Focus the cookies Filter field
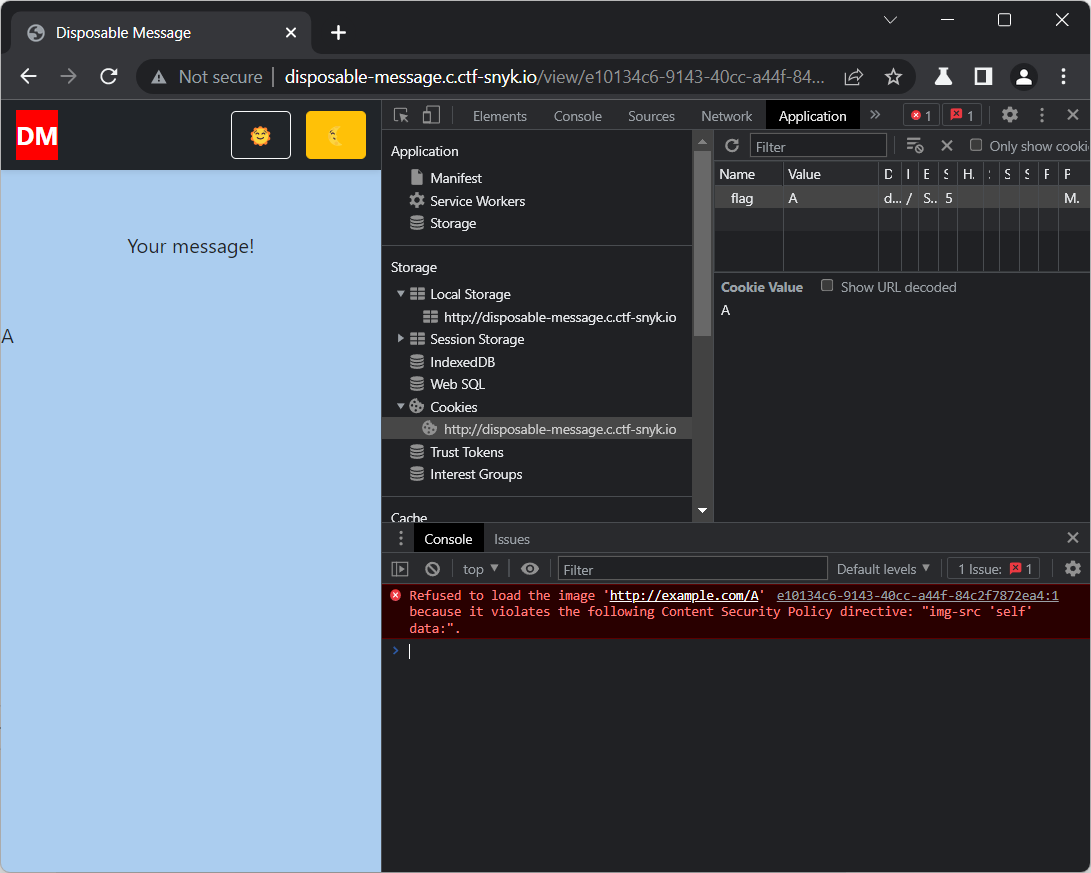This screenshot has width=1091, height=873. [x=818, y=146]
